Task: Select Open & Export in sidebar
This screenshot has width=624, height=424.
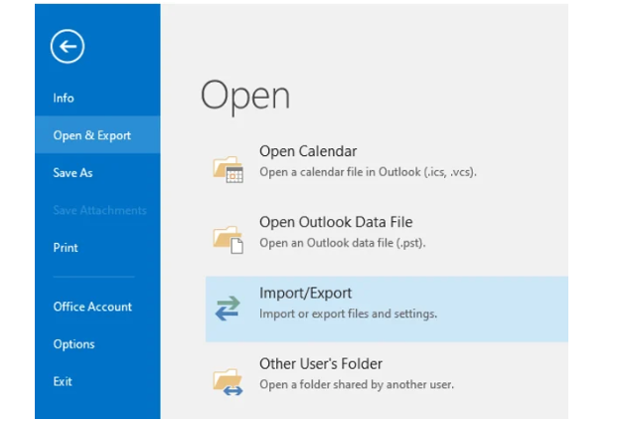Action: click(x=98, y=135)
